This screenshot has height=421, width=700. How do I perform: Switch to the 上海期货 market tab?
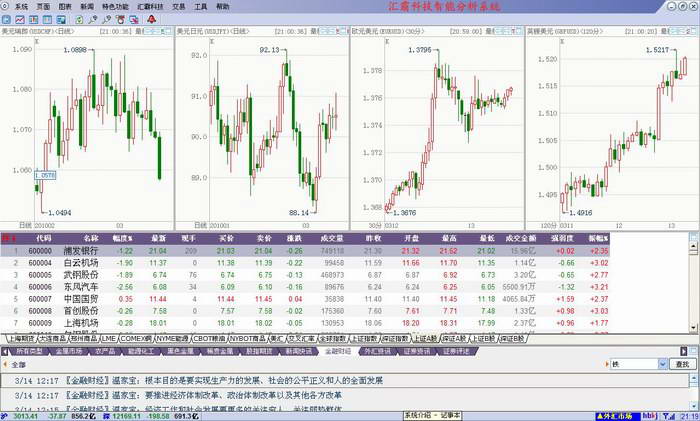pos(22,339)
